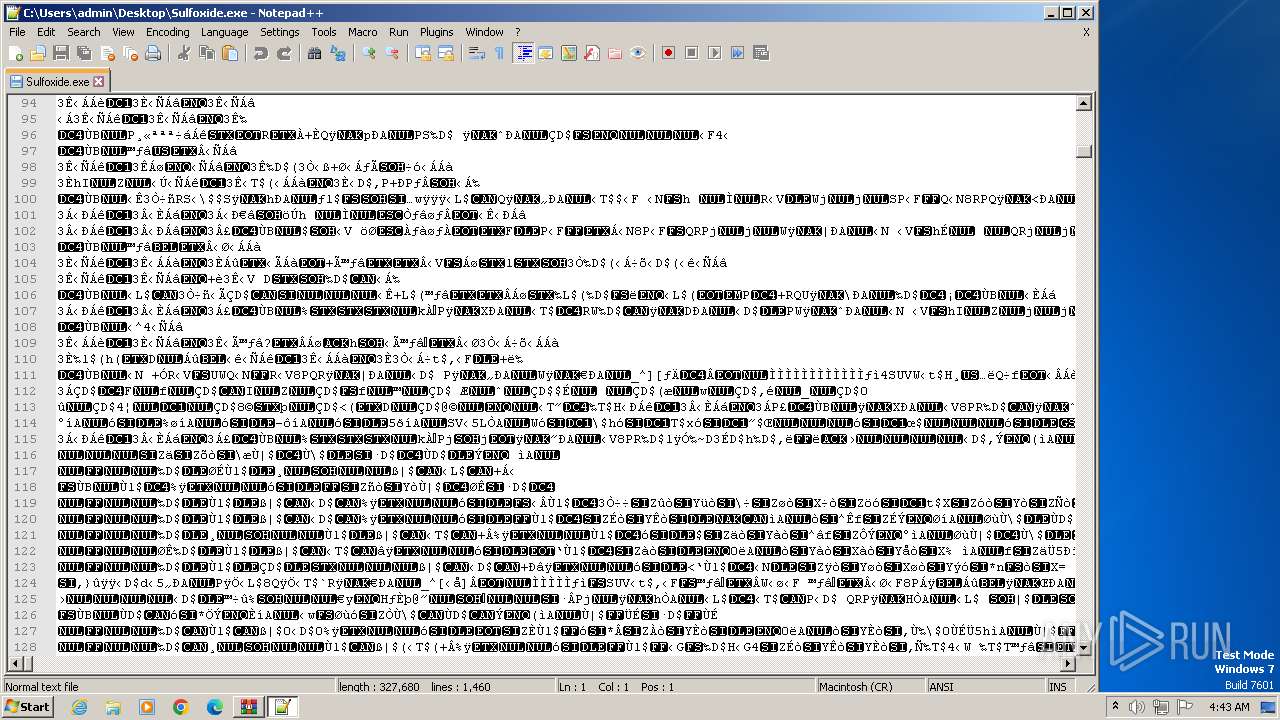Click the vertical scrollbar up arrow

point(1084,103)
